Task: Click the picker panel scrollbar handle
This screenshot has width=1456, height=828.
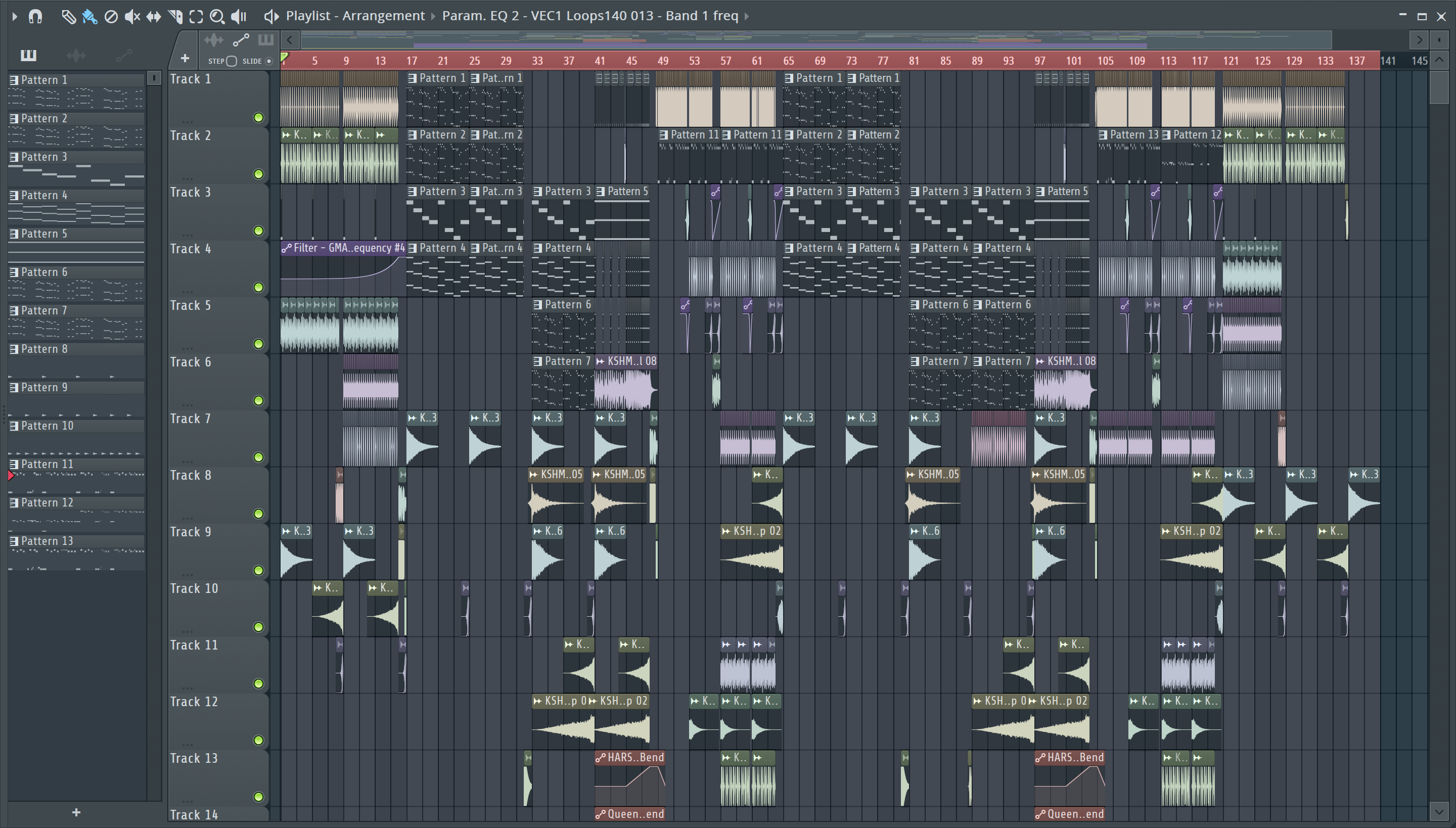Action: point(154,78)
